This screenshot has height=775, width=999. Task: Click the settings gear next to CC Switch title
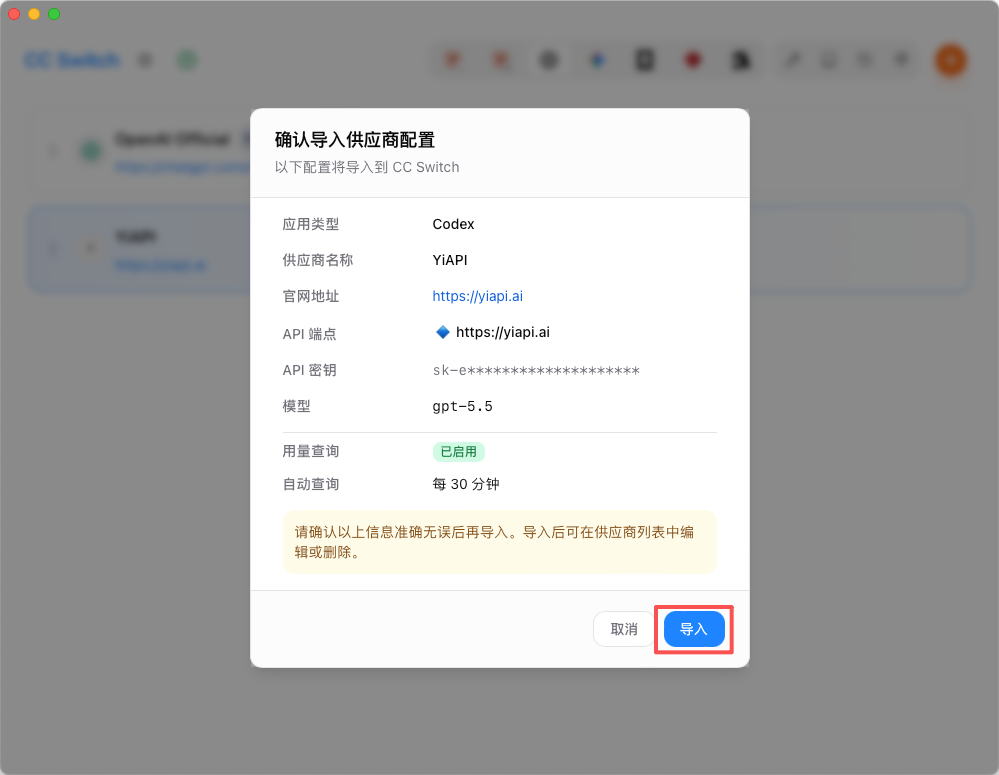tap(145, 61)
